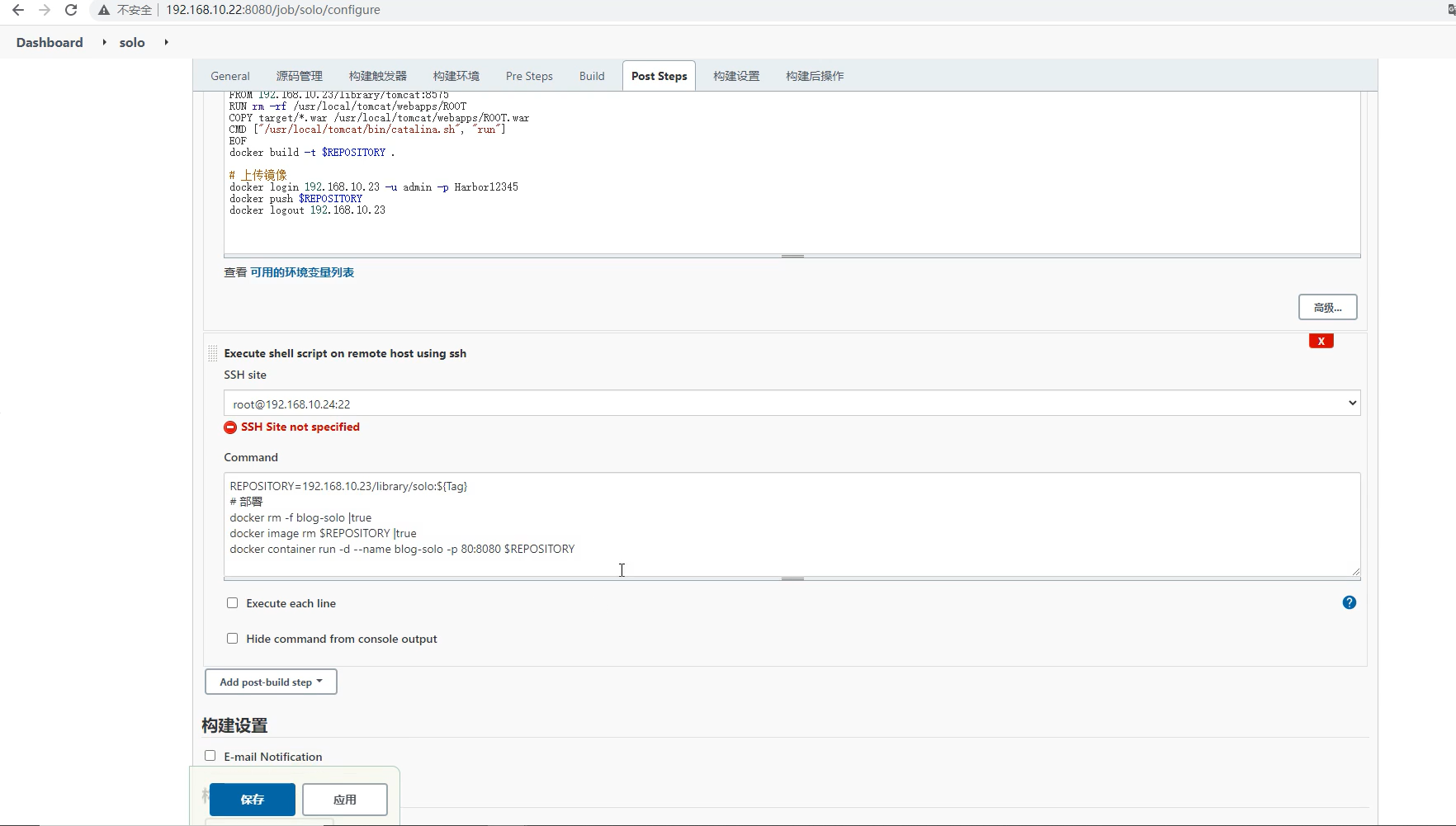Click the Command textarea resize corner
This screenshot has width=1456, height=826.
1355,571
